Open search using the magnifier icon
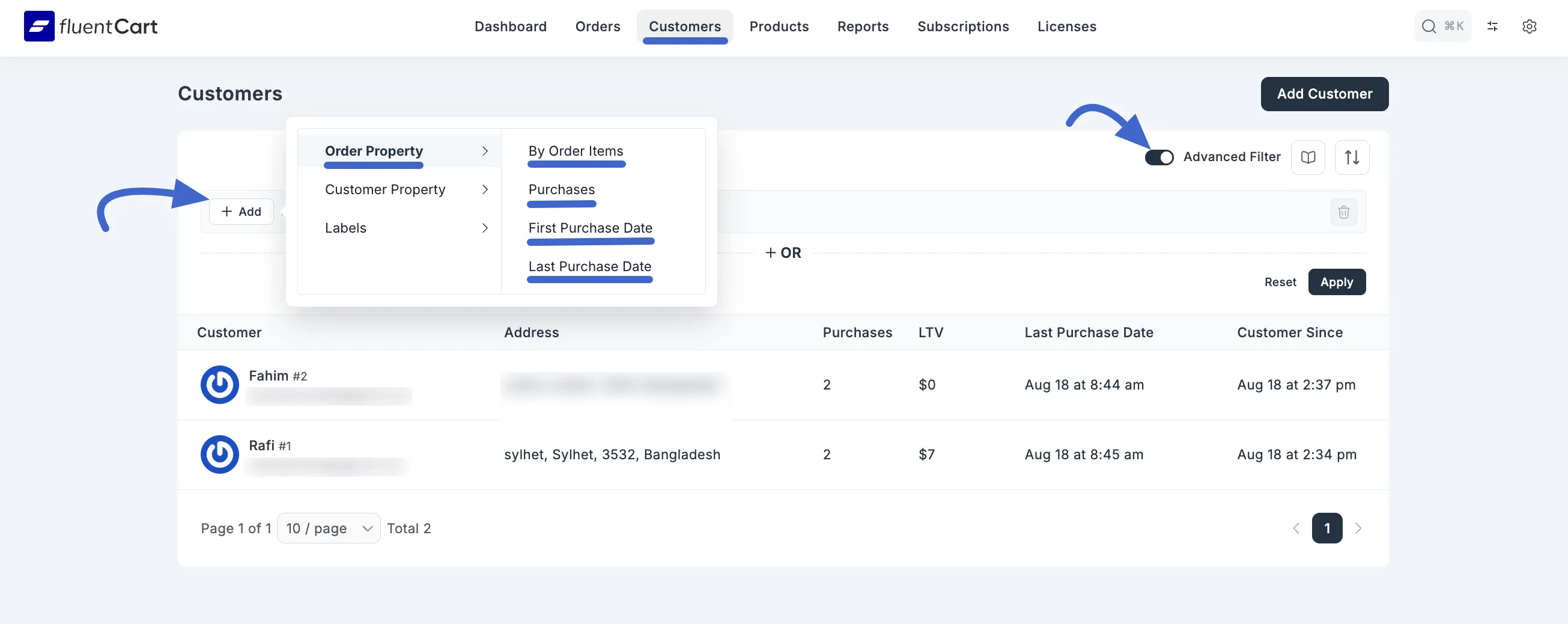This screenshot has width=1568, height=624. [1429, 26]
